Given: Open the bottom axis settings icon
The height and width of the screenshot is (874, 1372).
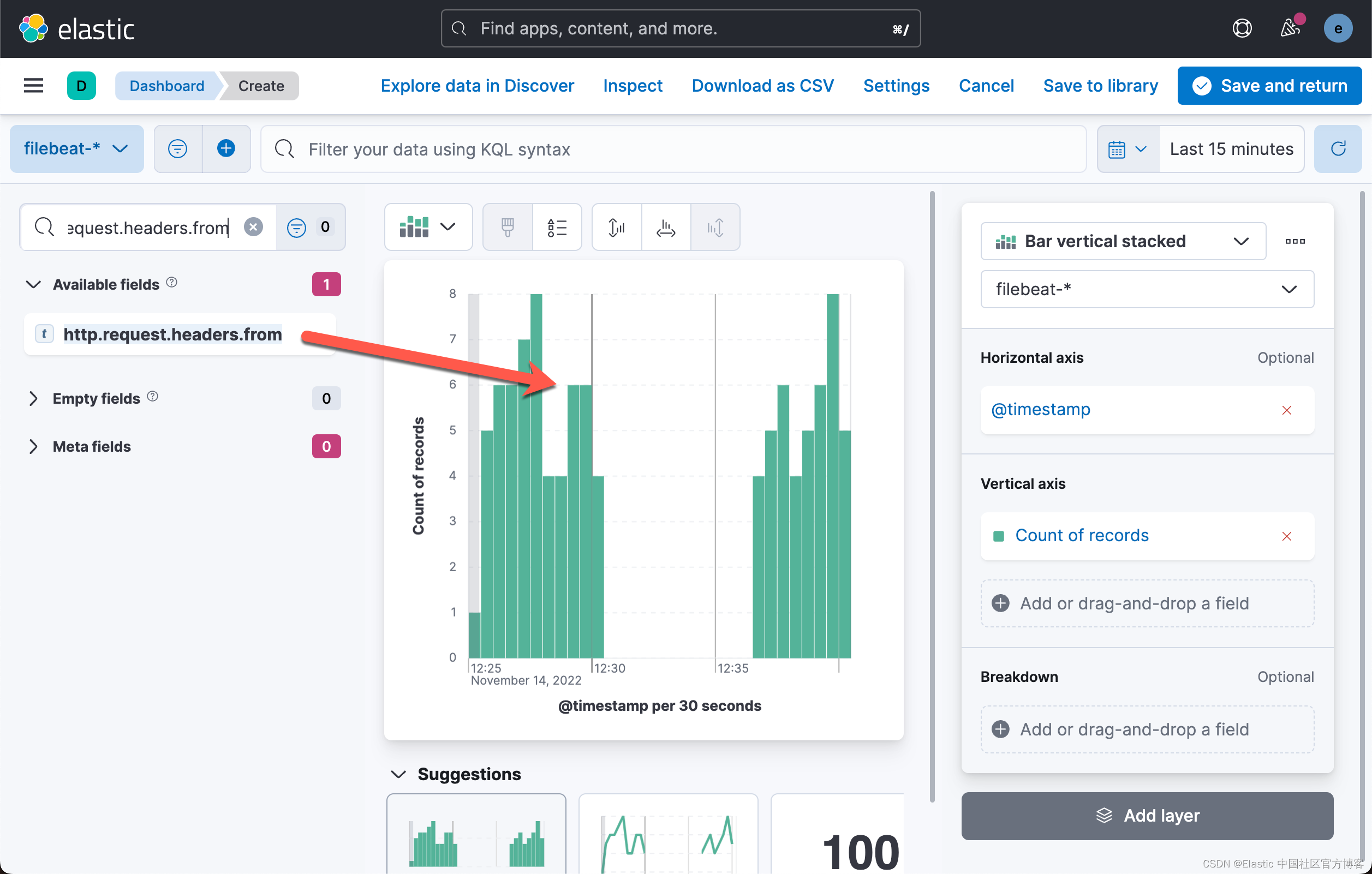Looking at the screenshot, I should point(665,227).
